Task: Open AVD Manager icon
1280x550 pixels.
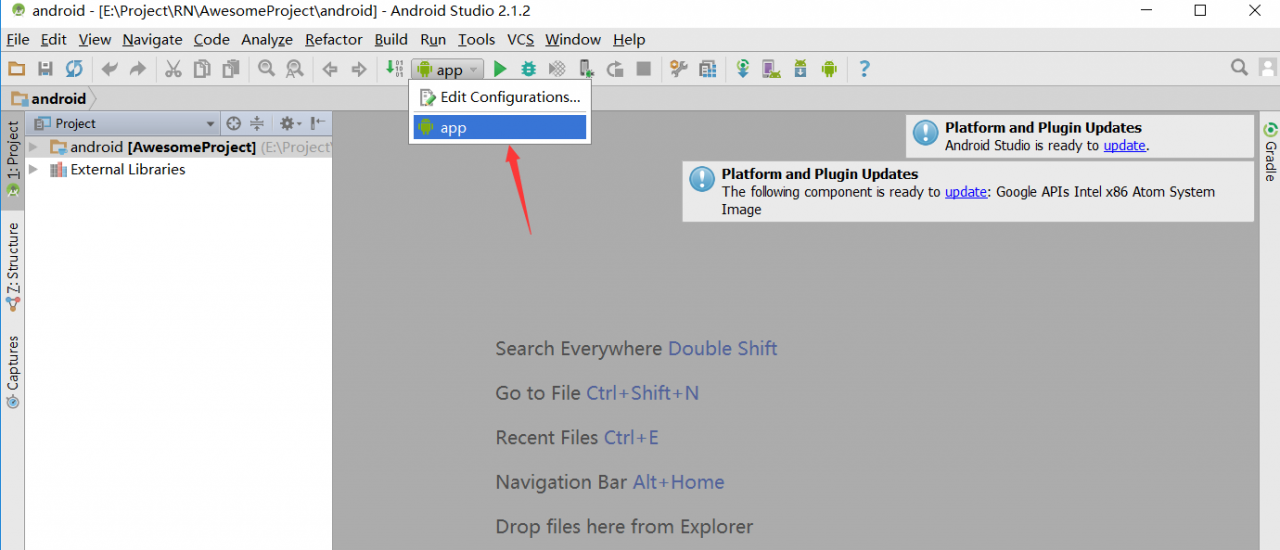Action: click(771, 69)
